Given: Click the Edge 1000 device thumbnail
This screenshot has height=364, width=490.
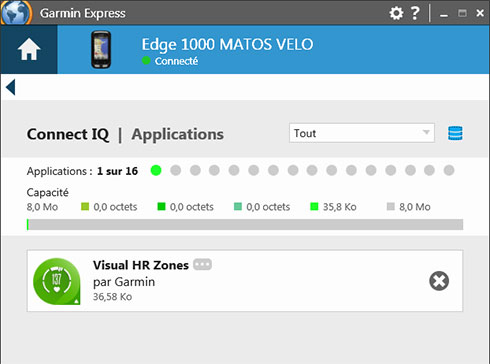Looking at the screenshot, I should tap(101, 50).
